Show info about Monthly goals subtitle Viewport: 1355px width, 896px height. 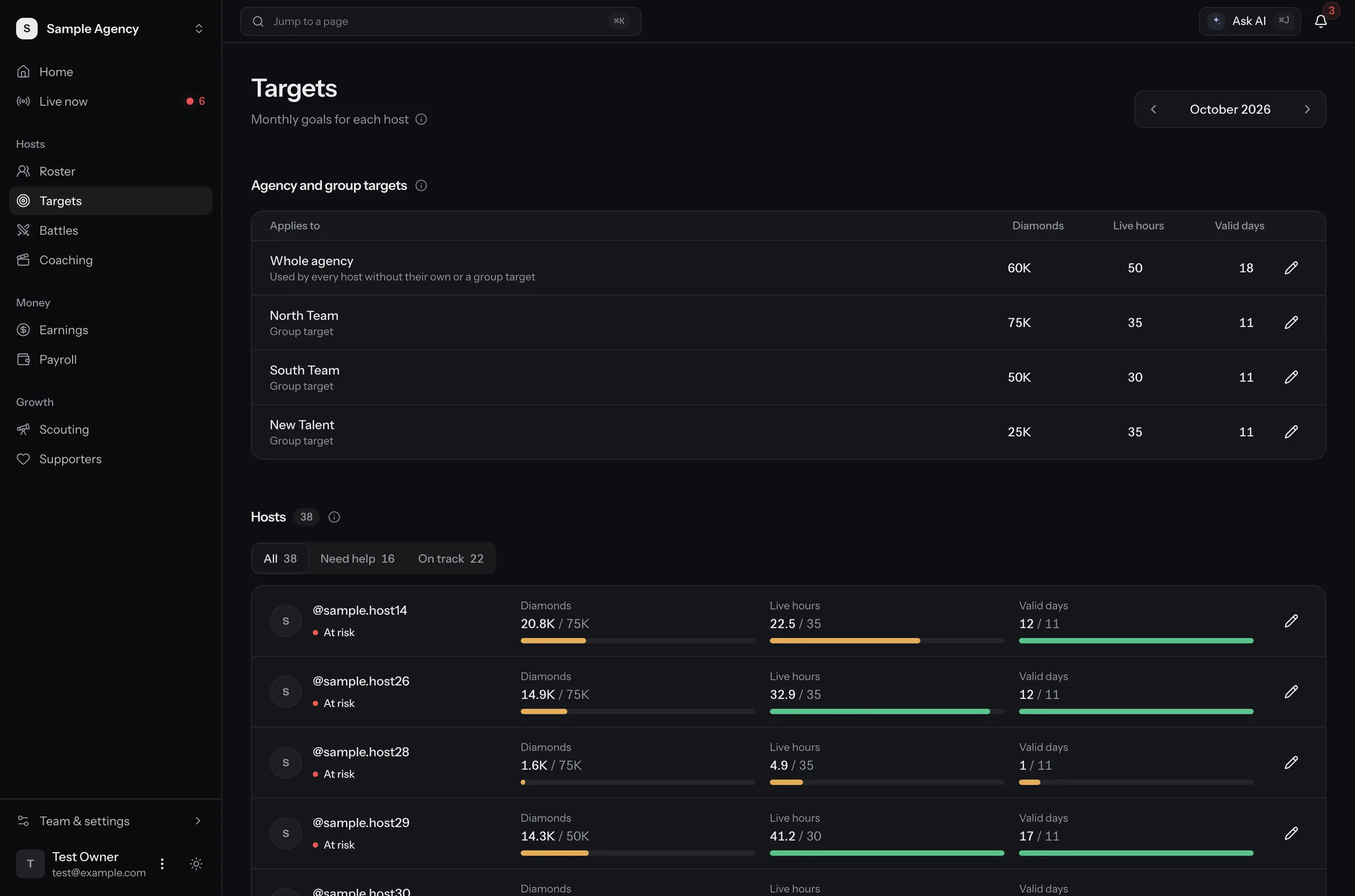421,119
